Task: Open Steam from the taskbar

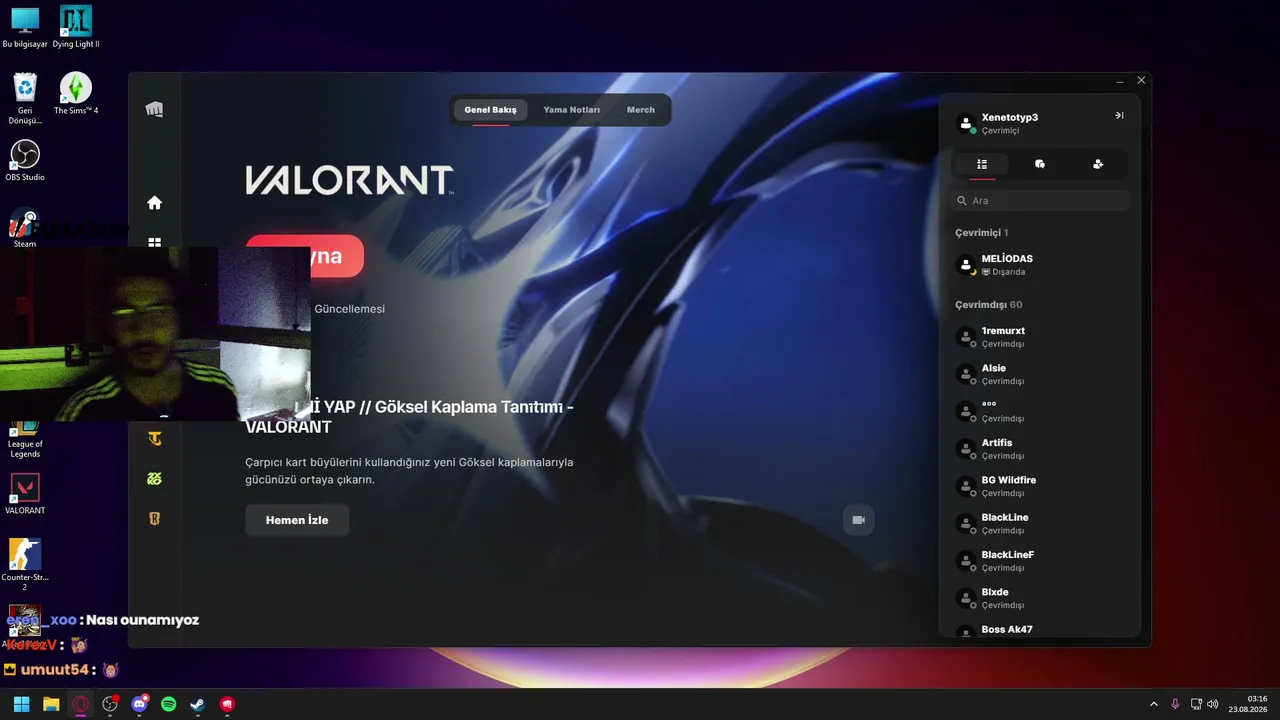Action: click(198, 704)
